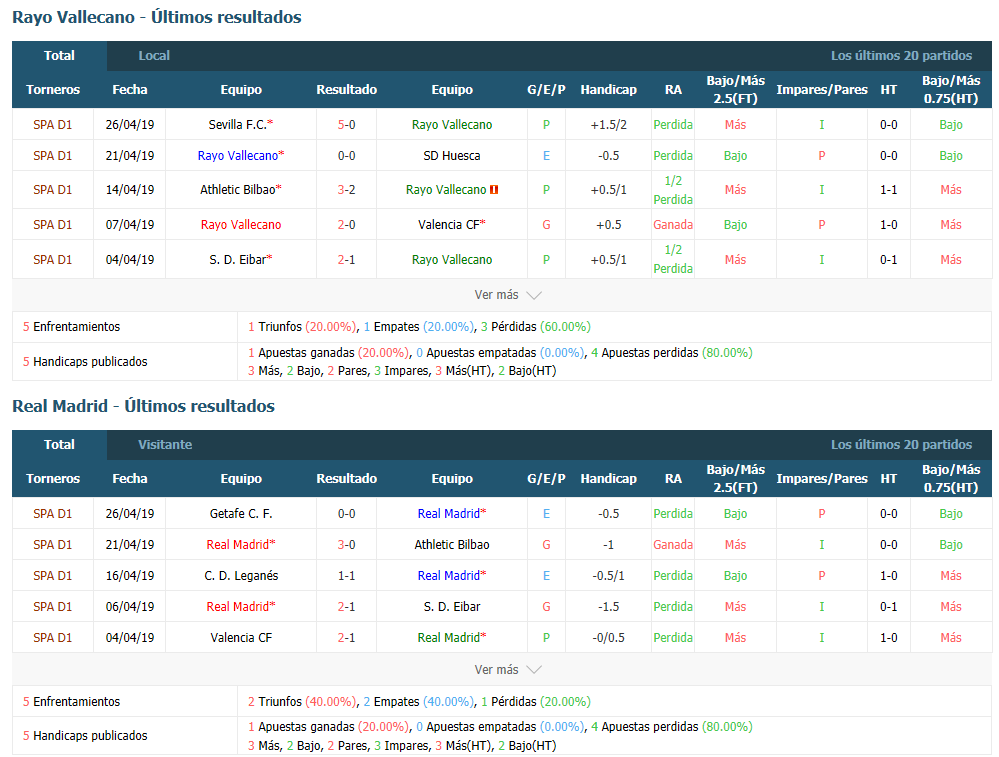Click the -0.5/1 handicap value
The height and width of the screenshot is (757, 999).
click(608, 575)
